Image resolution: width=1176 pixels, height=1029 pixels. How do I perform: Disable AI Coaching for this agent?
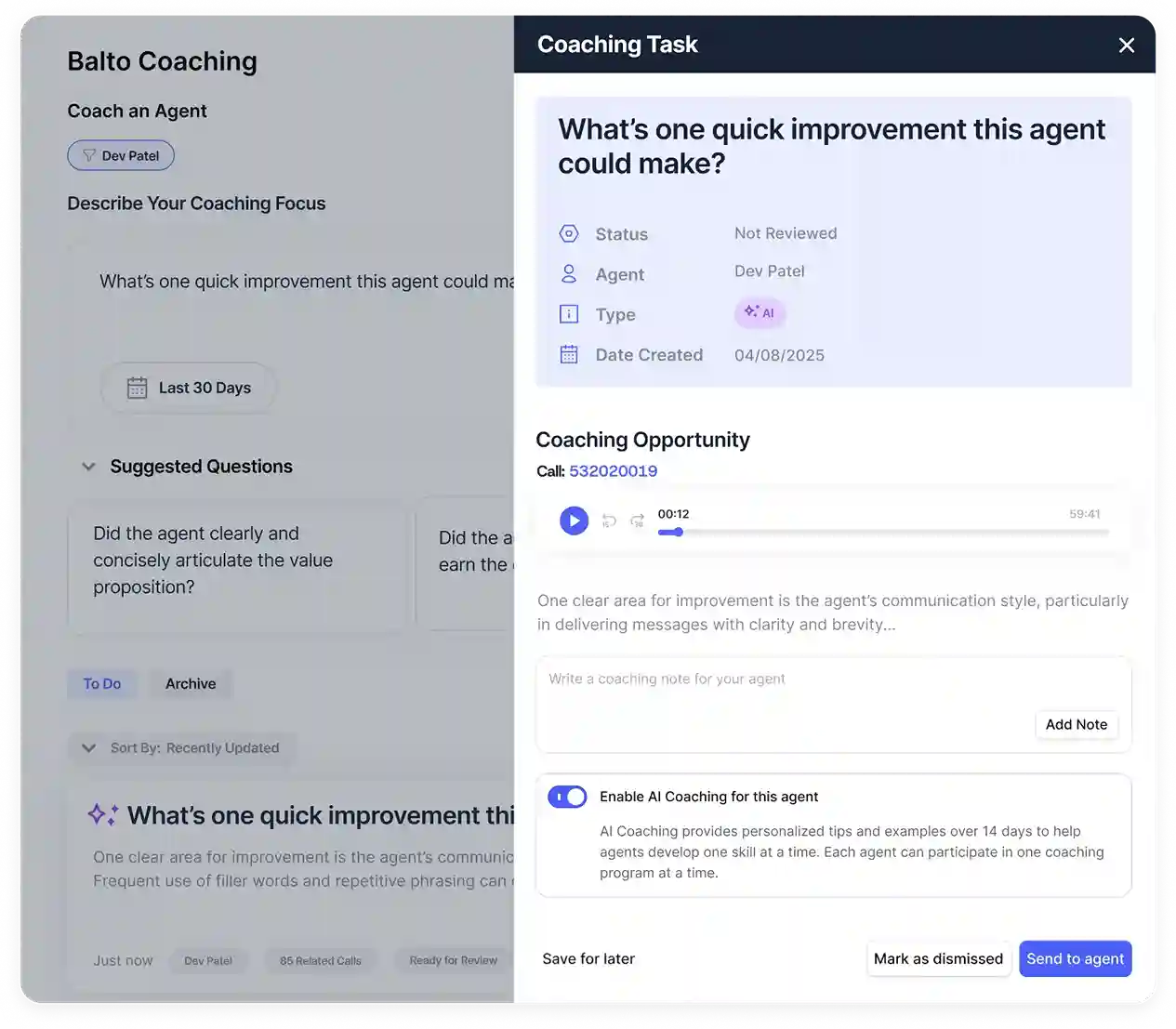click(567, 797)
